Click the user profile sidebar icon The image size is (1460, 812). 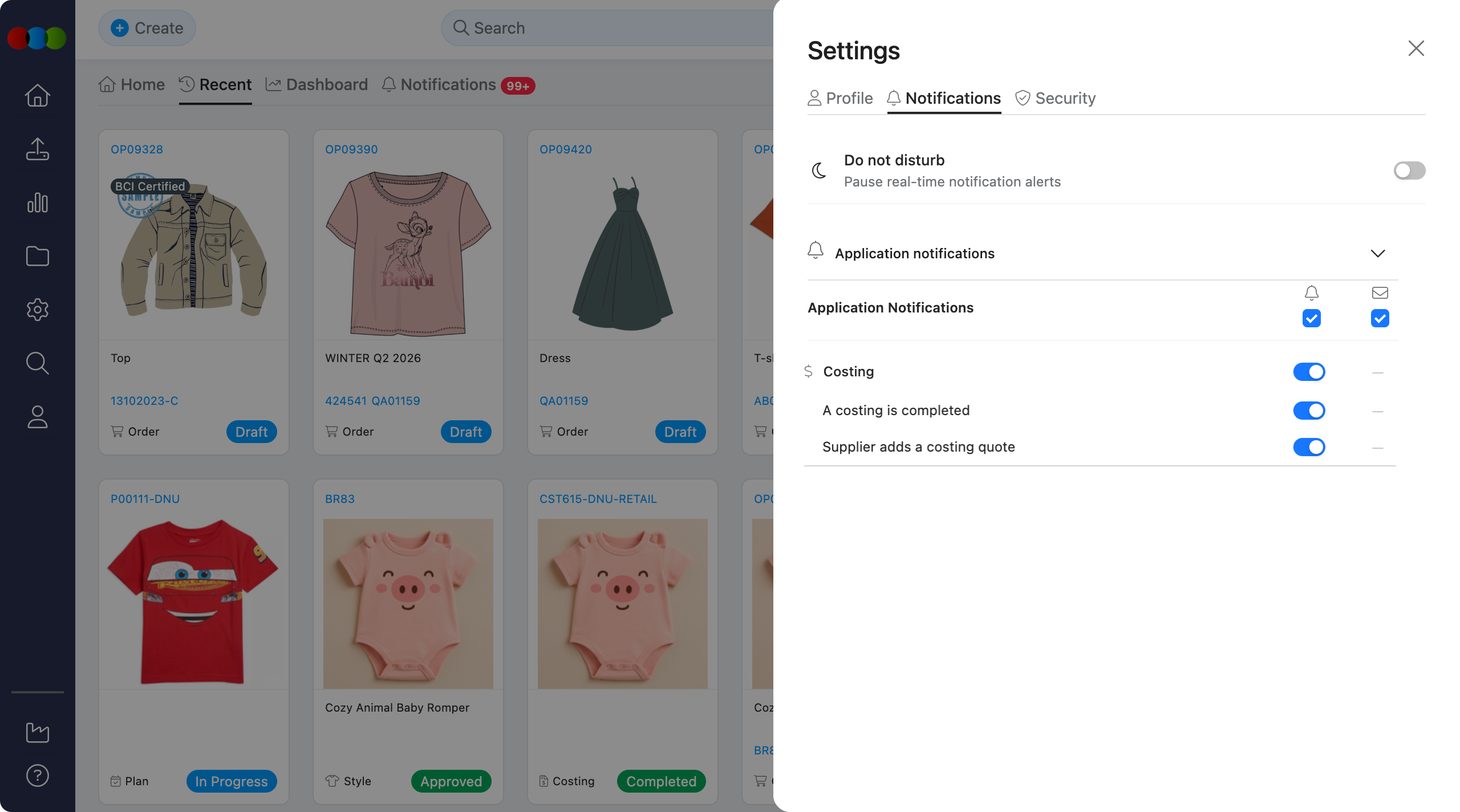click(x=38, y=417)
